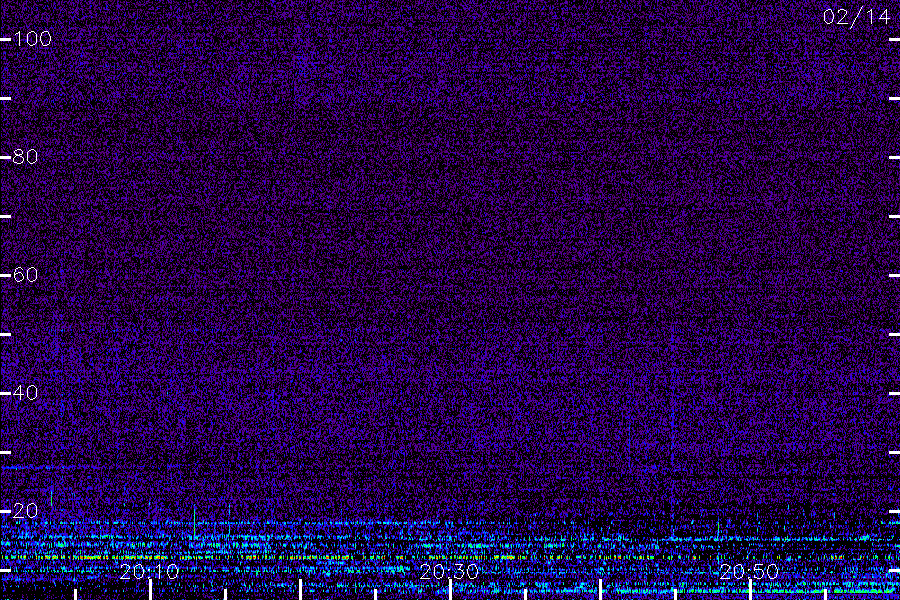
Task: Select the 20:30 time label
Action: pos(449,572)
